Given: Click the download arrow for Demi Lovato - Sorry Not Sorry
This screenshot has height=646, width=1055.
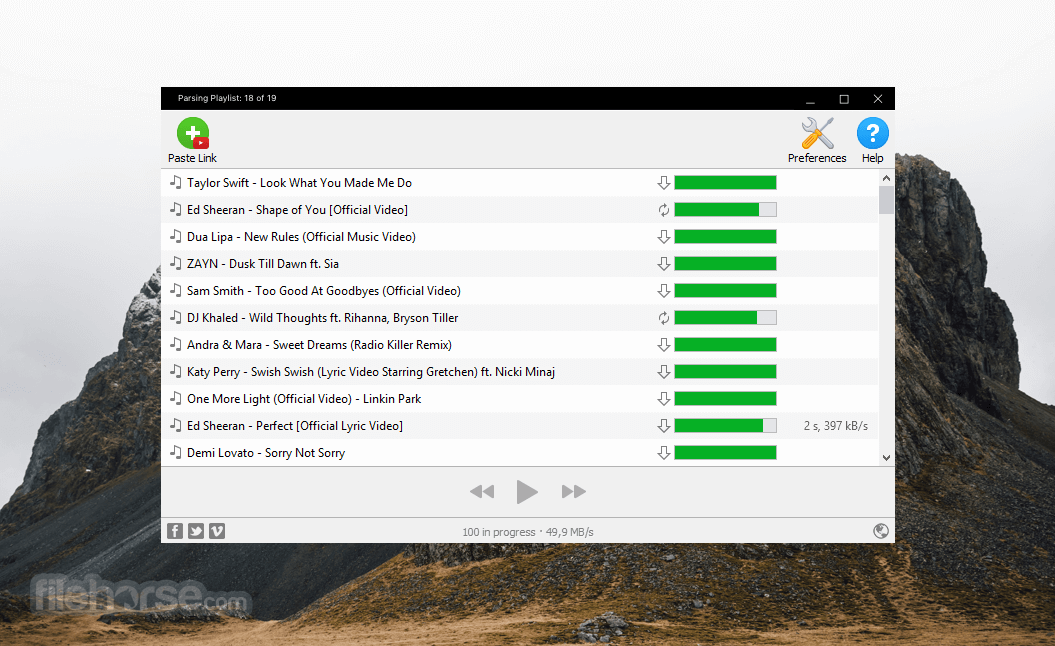Looking at the screenshot, I should point(663,452).
